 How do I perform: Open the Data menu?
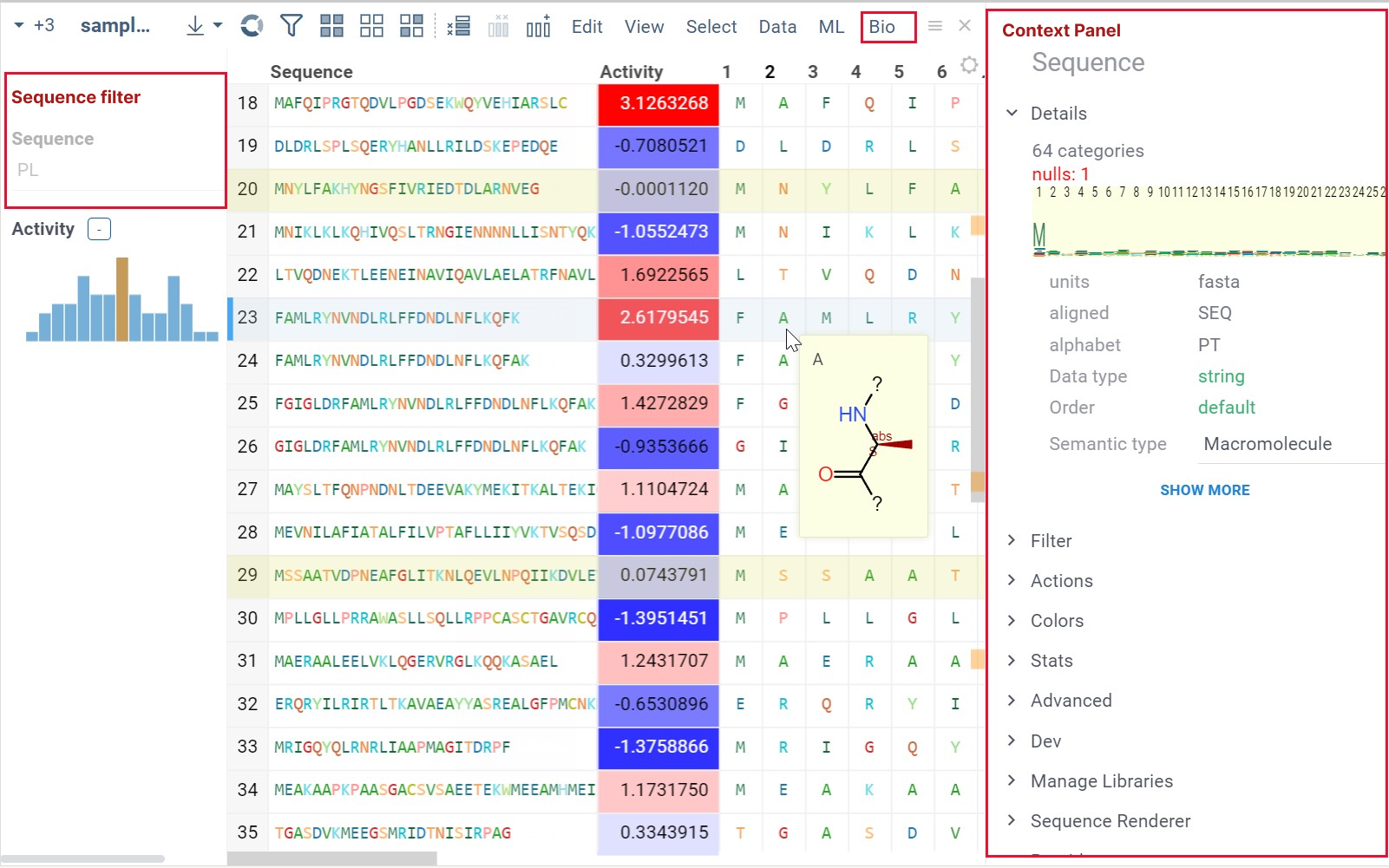tap(776, 27)
